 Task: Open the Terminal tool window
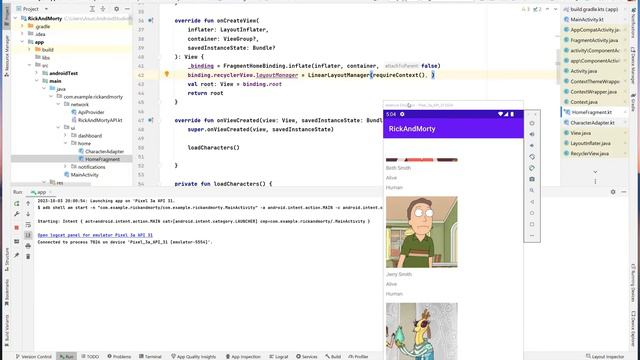point(150,356)
